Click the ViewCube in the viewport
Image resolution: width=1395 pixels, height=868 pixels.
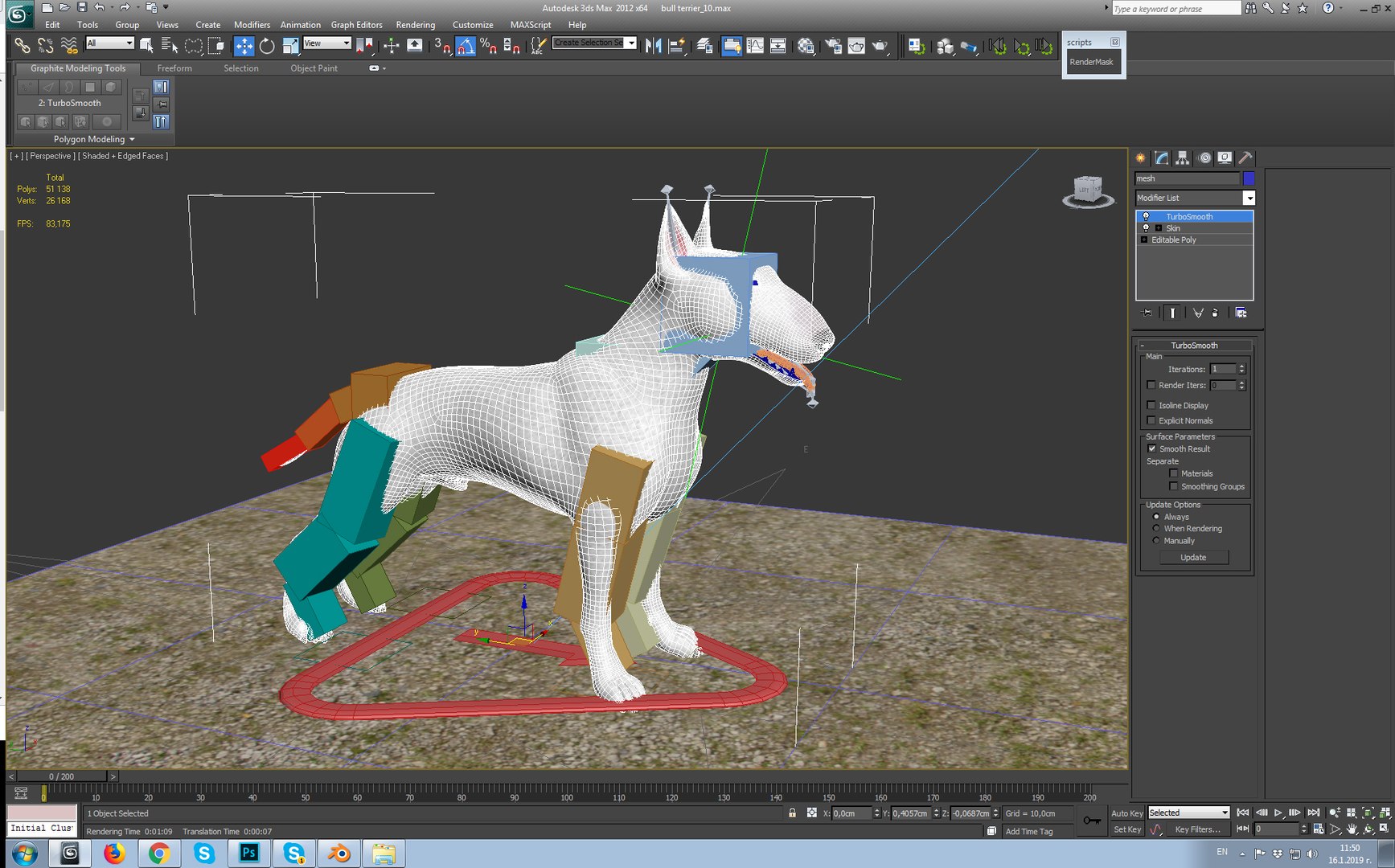coord(1088,191)
